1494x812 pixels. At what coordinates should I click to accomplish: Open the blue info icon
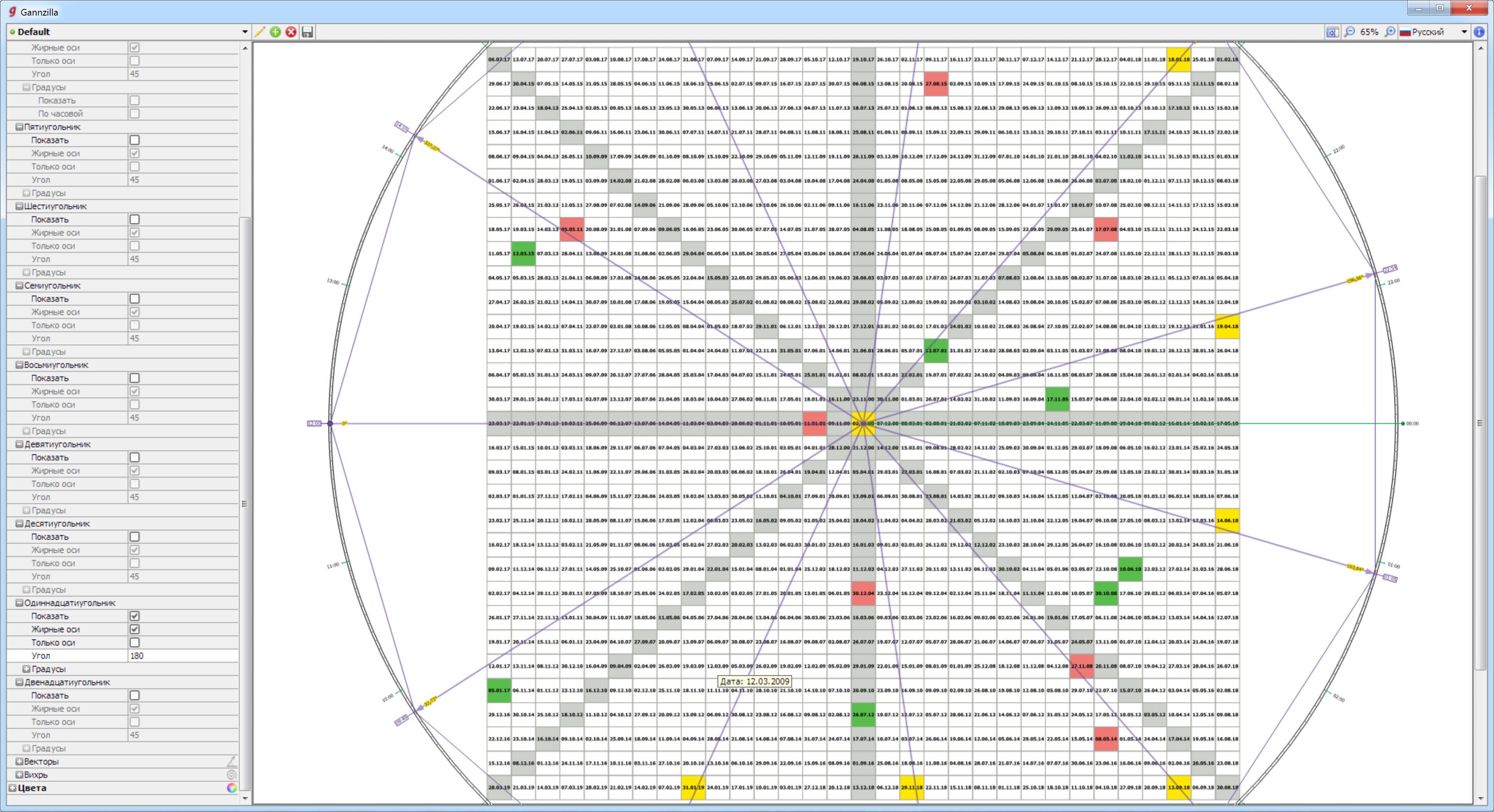click(1480, 32)
